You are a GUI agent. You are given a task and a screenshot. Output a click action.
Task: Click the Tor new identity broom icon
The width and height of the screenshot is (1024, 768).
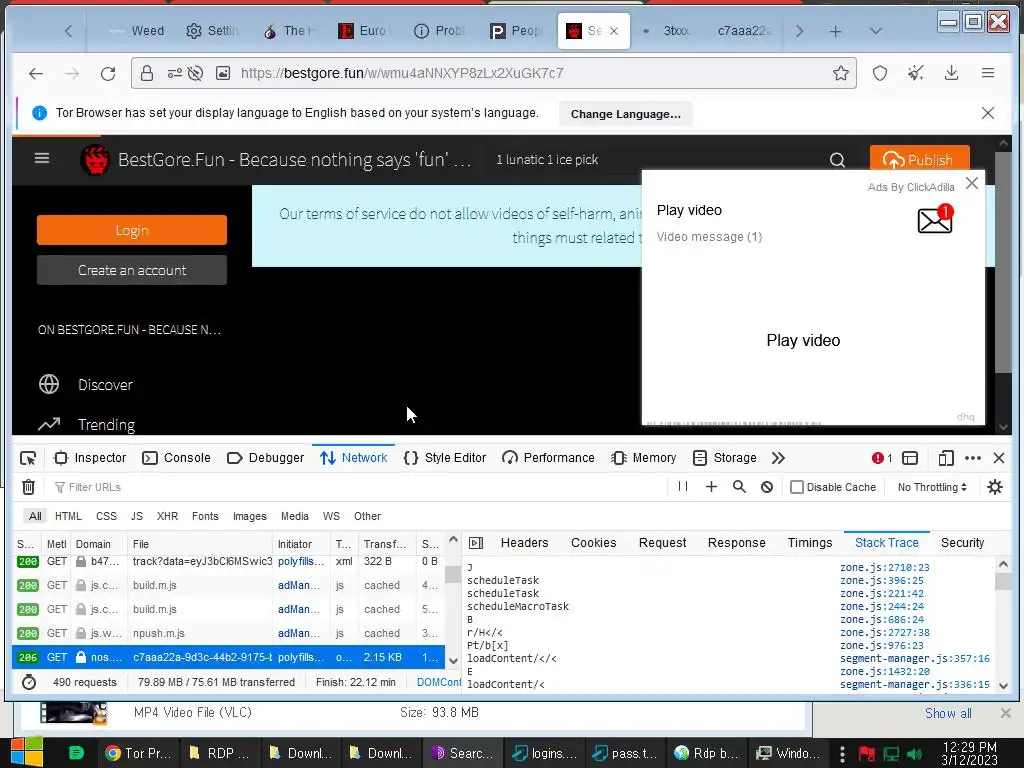point(916,73)
